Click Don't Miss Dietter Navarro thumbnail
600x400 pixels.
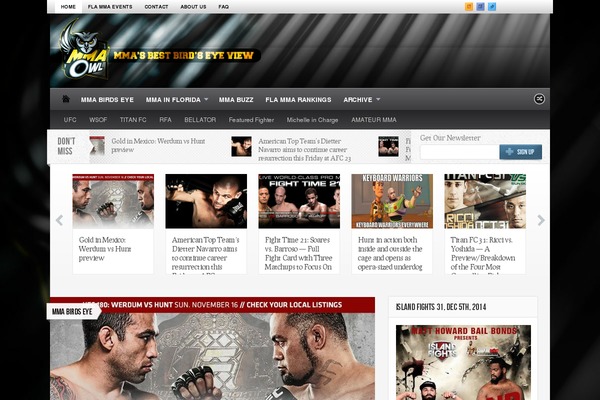(241, 146)
